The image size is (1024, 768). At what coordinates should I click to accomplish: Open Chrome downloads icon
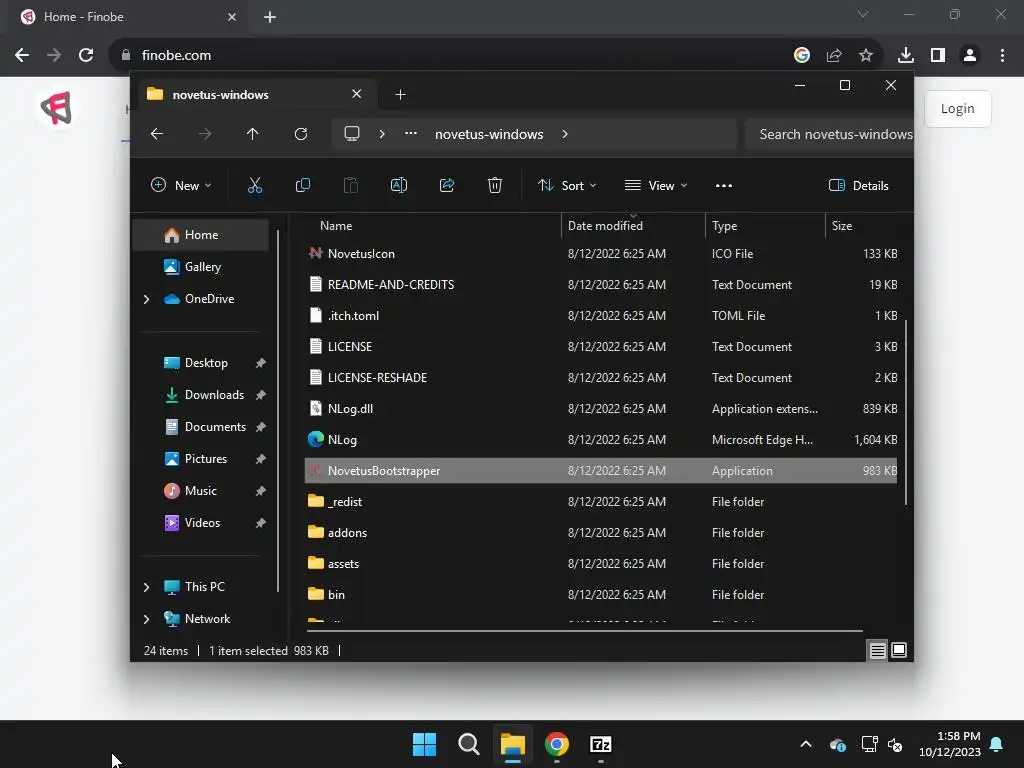click(x=906, y=56)
